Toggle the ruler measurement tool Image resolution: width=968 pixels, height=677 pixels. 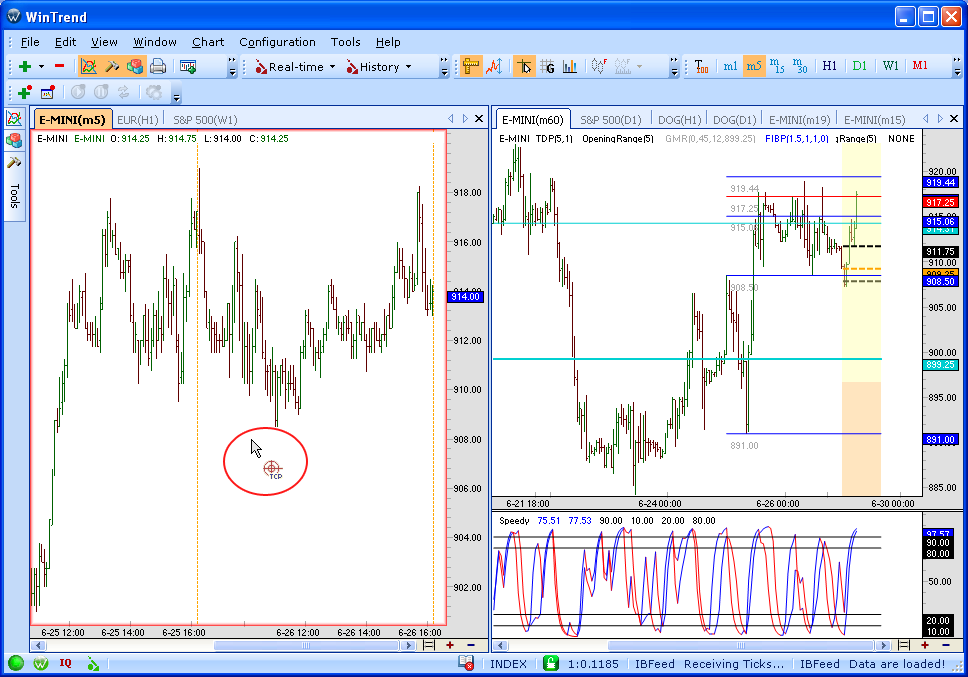(x=471, y=66)
